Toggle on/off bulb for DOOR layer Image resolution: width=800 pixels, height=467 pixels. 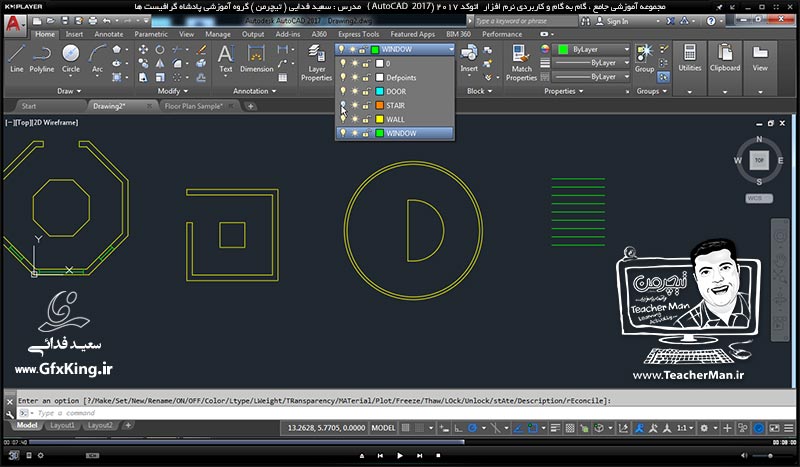click(x=343, y=91)
